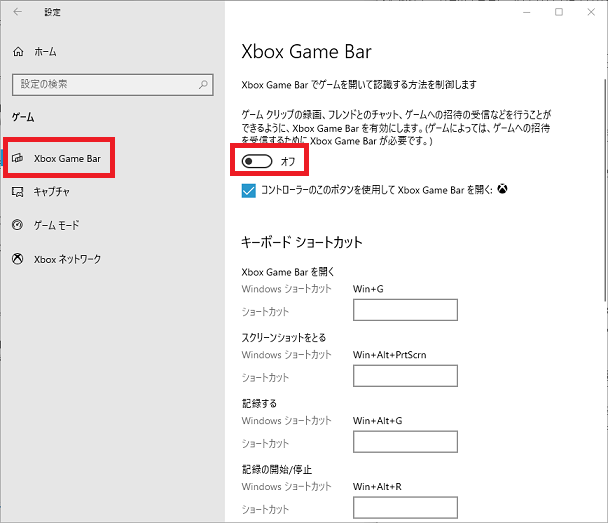Close the settings window
The width and height of the screenshot is (608, 523).
click(x=591, y=12)
